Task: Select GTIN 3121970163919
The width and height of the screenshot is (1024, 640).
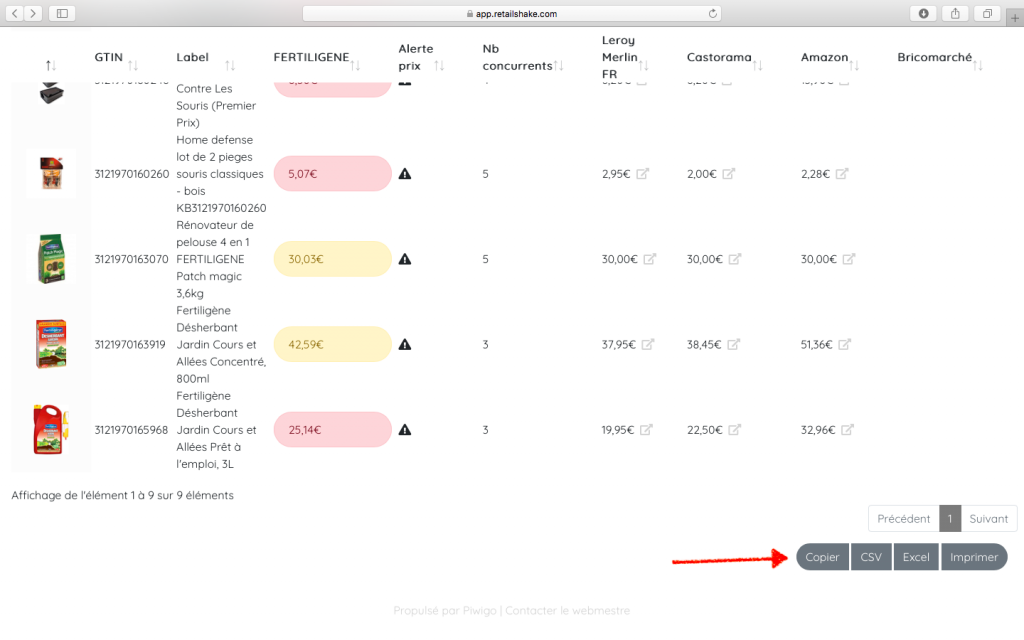Action: (130, 344)
